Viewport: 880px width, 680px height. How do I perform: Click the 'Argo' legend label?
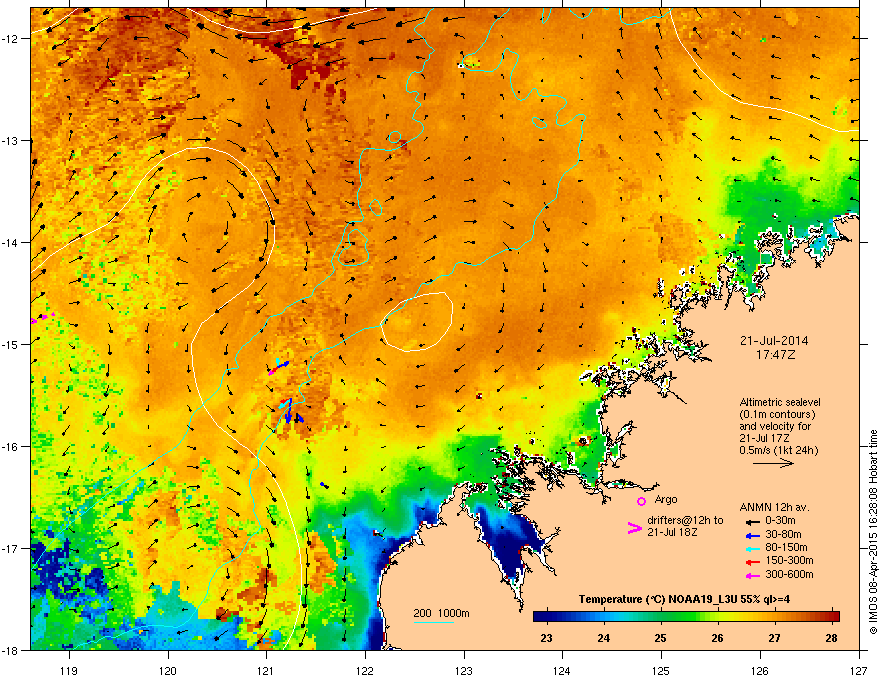tap(666, 499)
